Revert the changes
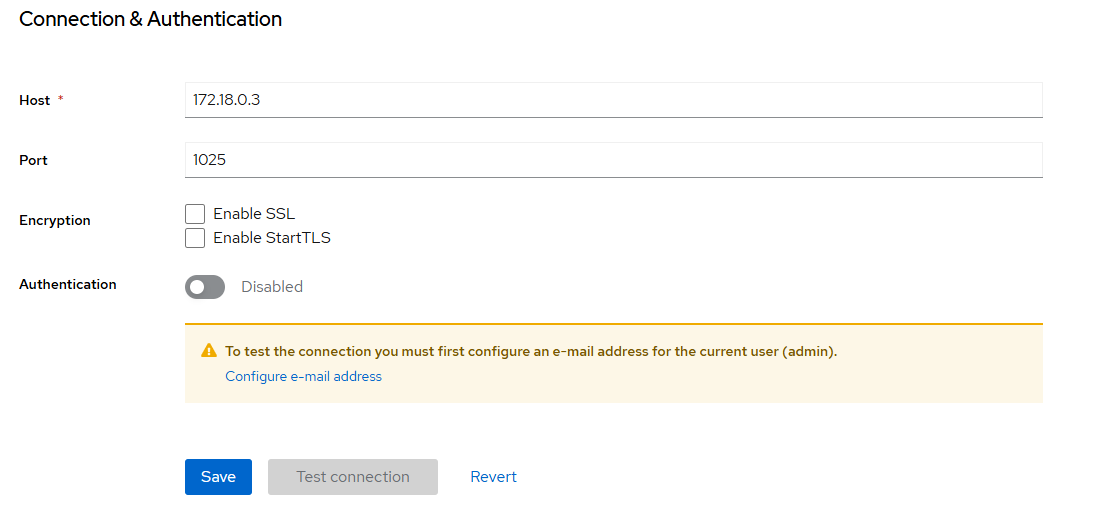The width and height of the screenshot is (1097, 512). pyautogui.click(x=493, y=477)
